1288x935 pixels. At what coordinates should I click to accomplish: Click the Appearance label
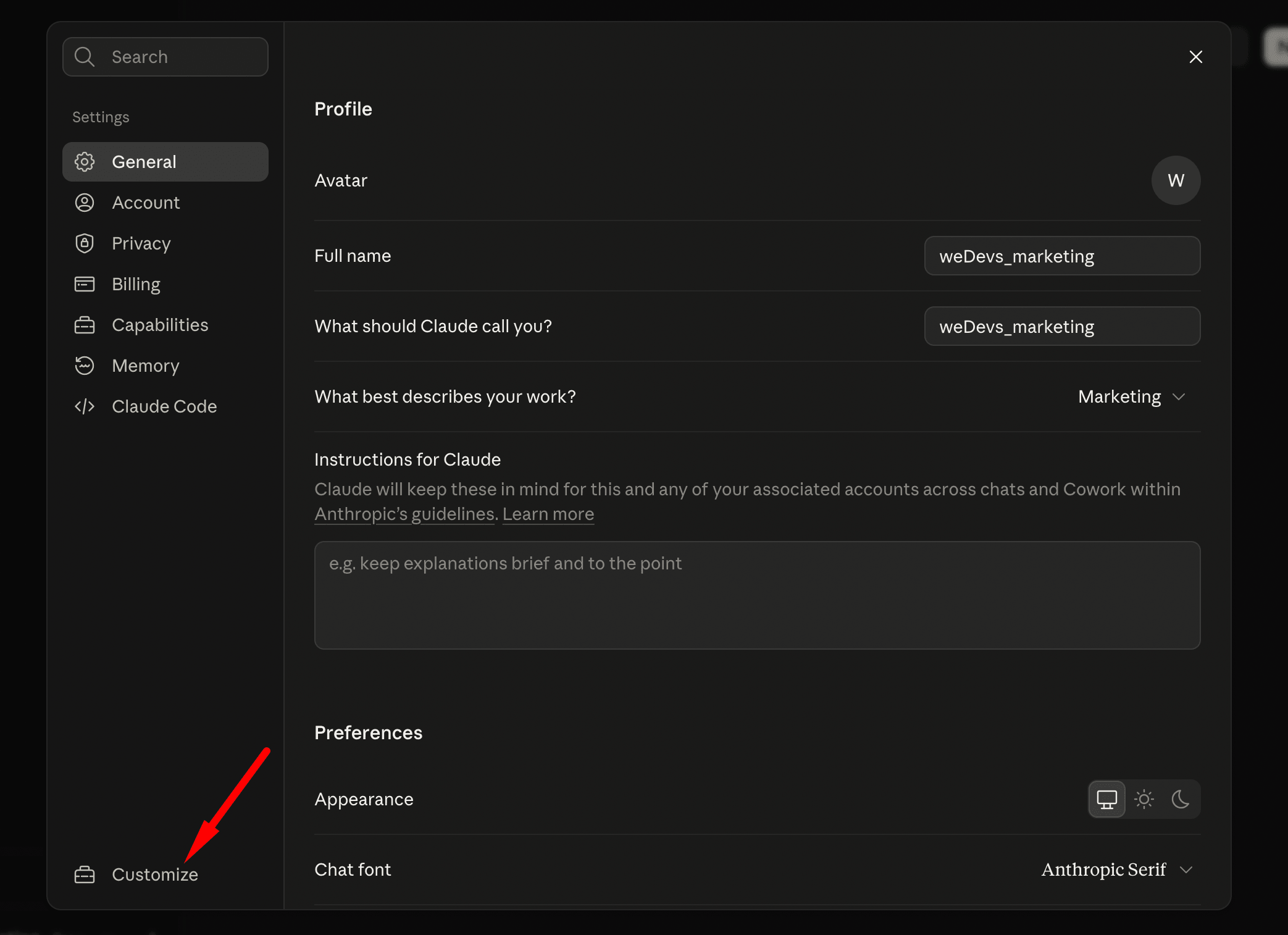(364, 799)
